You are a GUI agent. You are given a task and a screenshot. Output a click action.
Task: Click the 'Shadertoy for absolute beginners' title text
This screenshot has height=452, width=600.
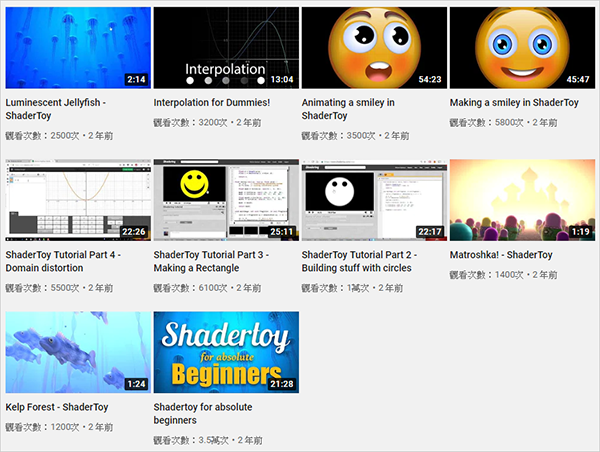(203, 414)
